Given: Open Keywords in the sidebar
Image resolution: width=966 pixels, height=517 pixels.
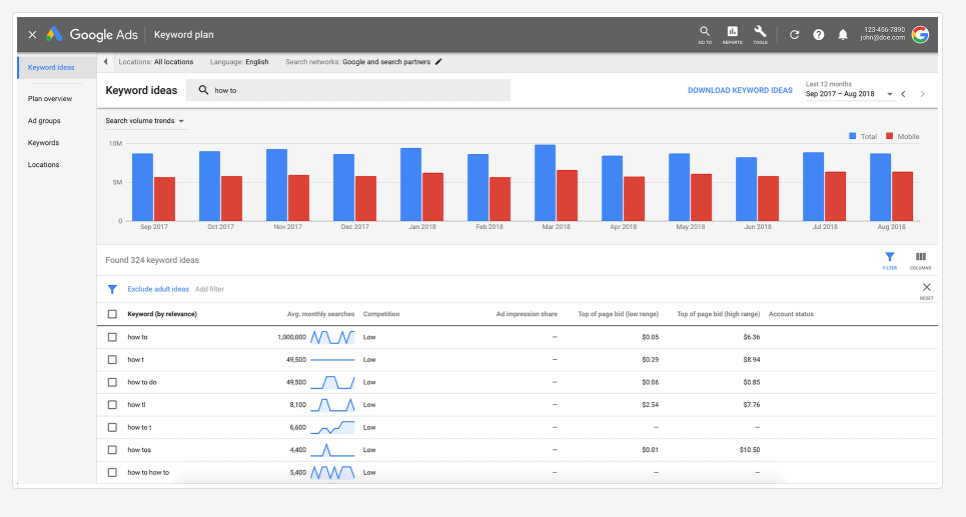Looking at the screenshot, I should click(43, 142).
